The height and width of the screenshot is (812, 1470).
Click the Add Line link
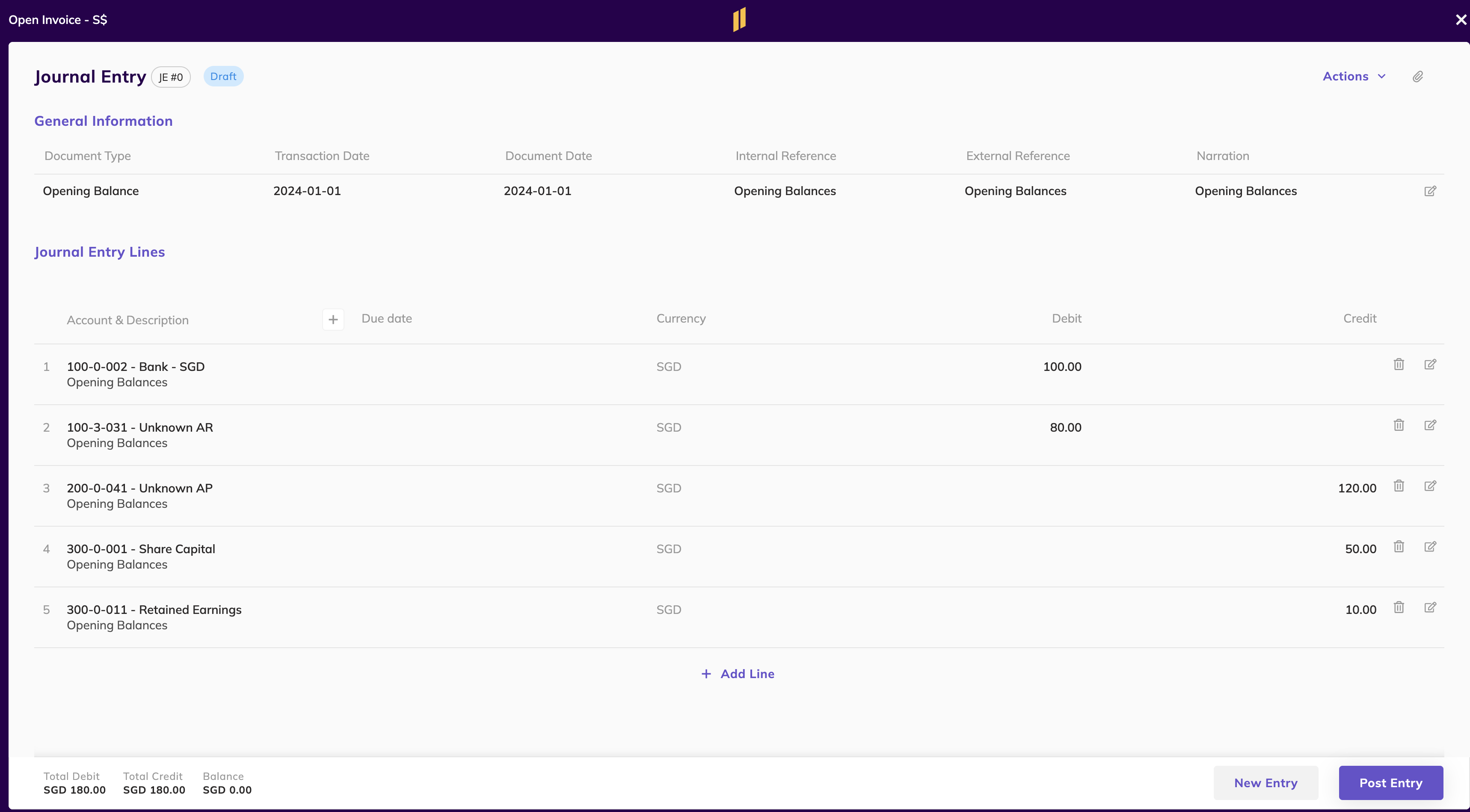point(737,674)
